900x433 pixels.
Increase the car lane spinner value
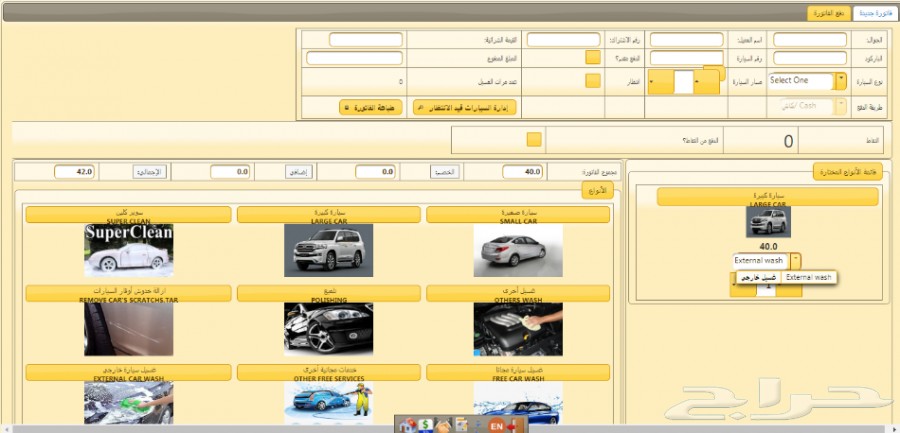(707, 82)
